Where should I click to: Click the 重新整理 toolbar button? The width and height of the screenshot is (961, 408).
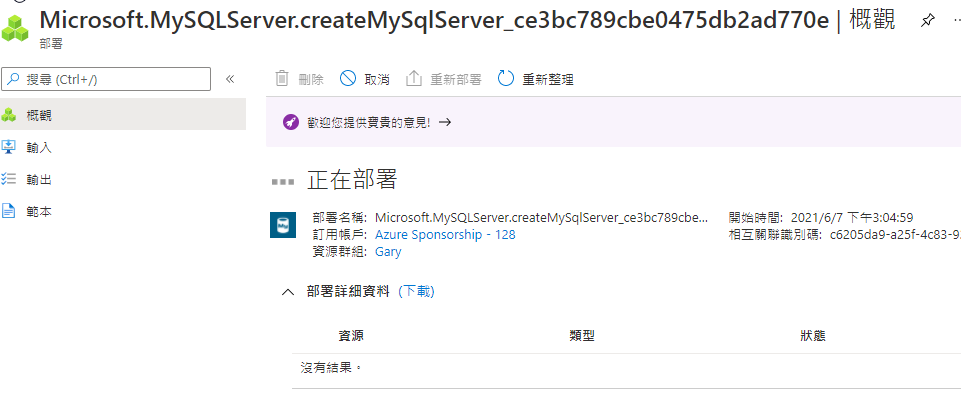point(535,79)
